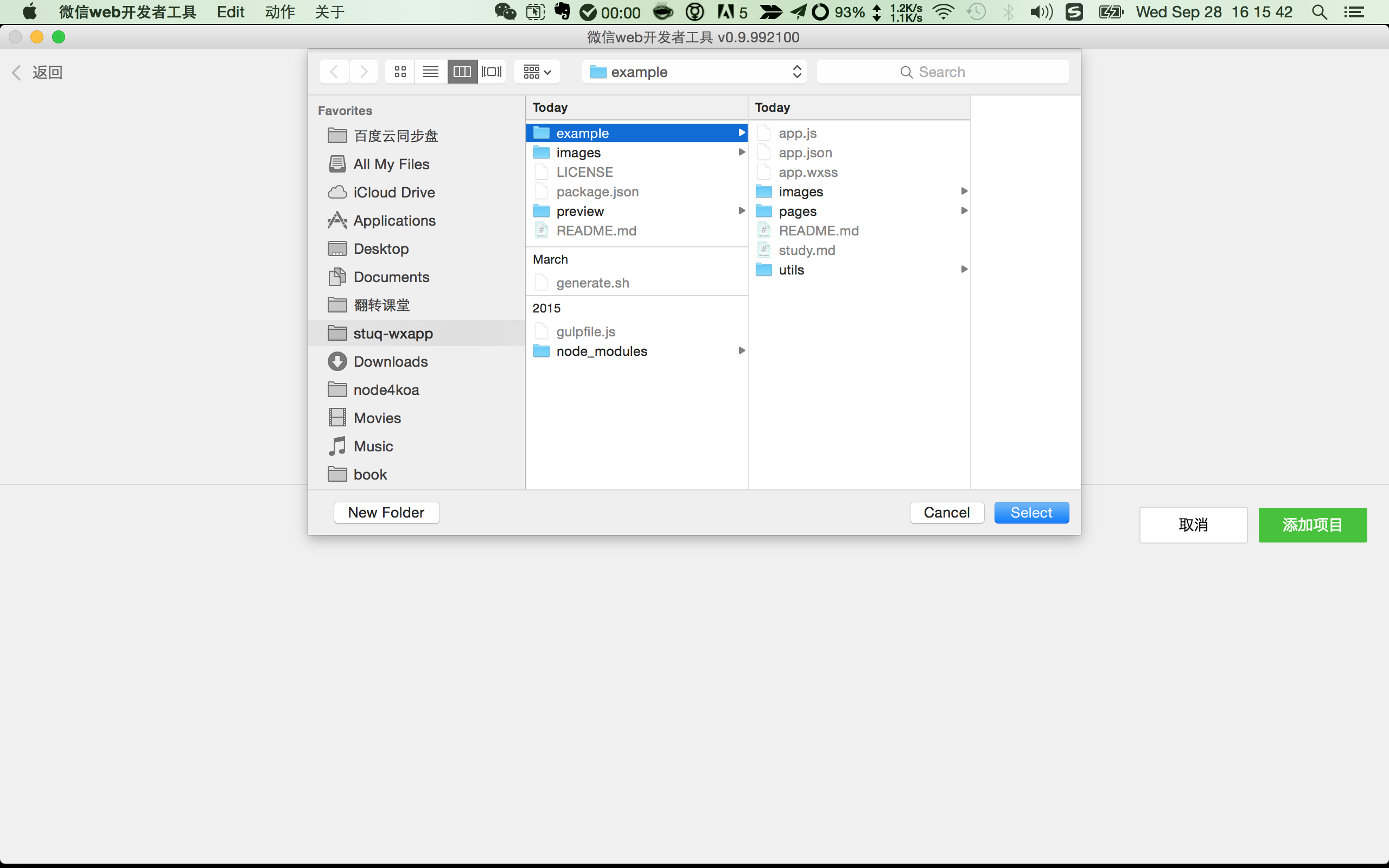The height and width of the screenshot is (868, 1389).
Task: Switch to list view in file dialog
Action: tap(430, 72)
